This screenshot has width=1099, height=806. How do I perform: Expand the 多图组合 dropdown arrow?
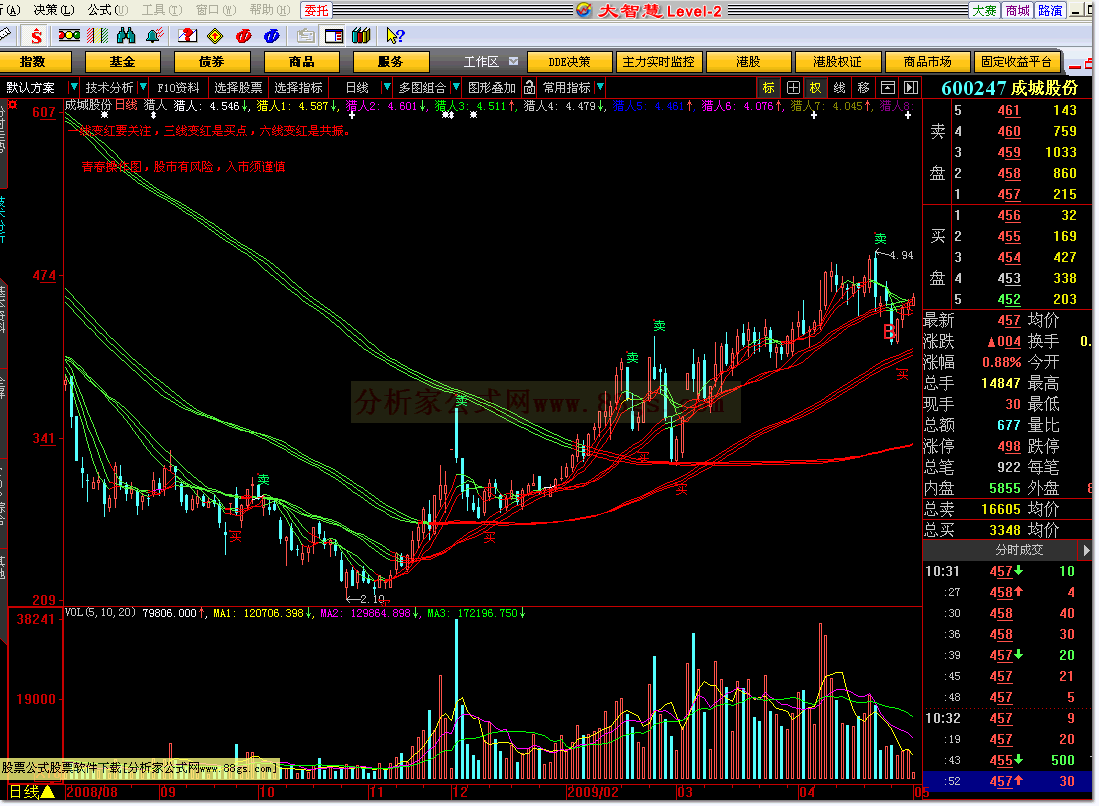point(456,87)
